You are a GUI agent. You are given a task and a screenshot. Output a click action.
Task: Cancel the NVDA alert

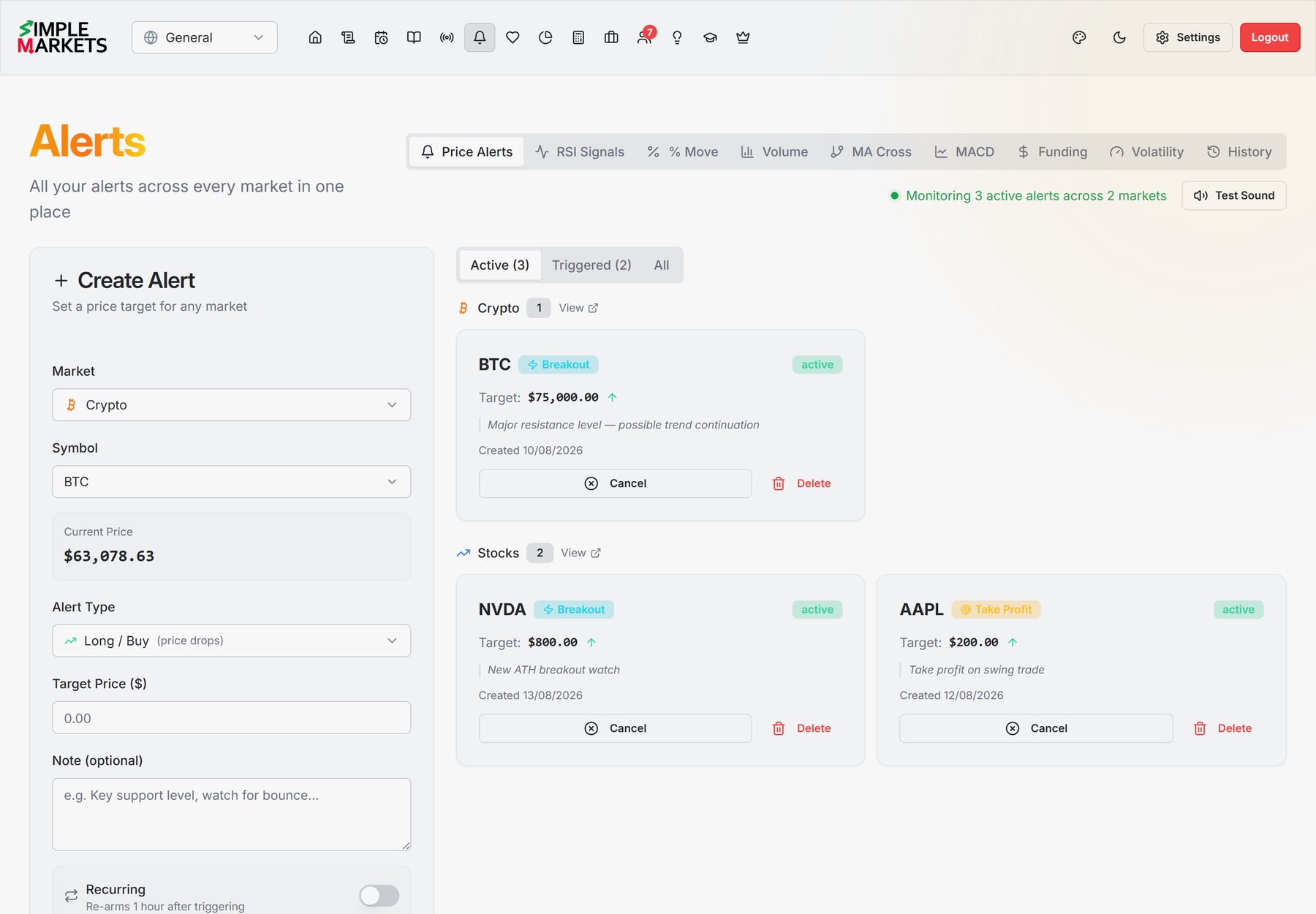616,728
